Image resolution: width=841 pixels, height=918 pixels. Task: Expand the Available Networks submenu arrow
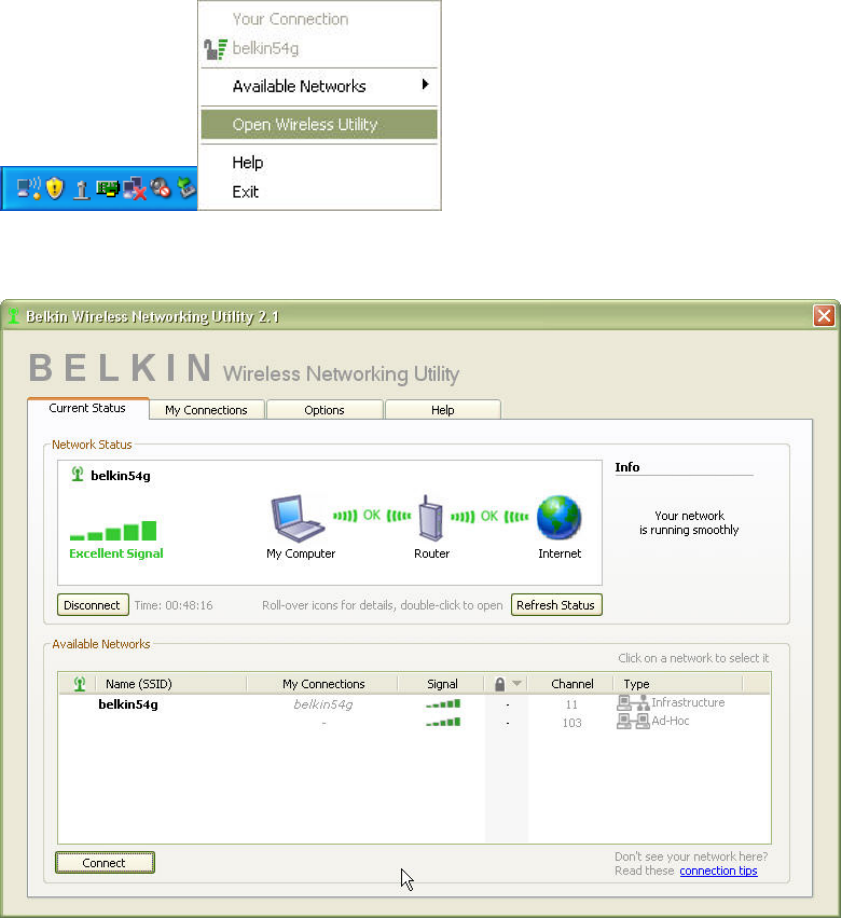click(x=425, y=85)
